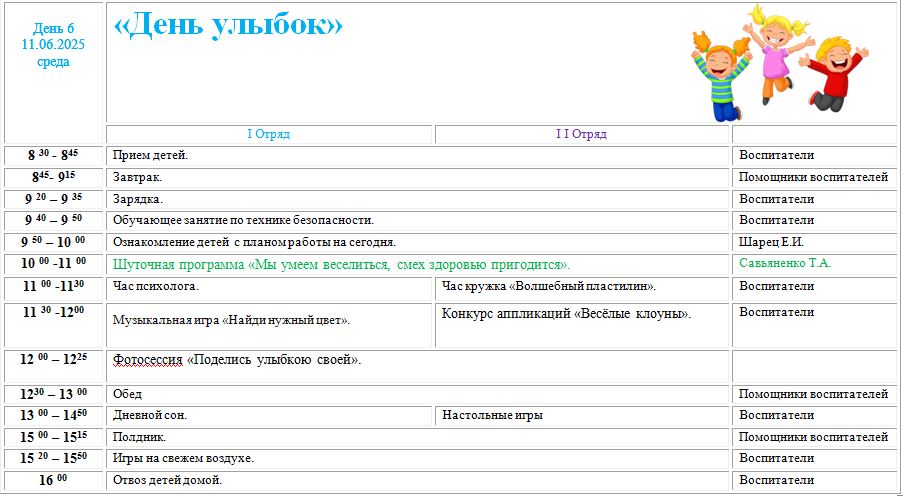Click the time cell '12 00 – 12 25'

coord(54,366)
